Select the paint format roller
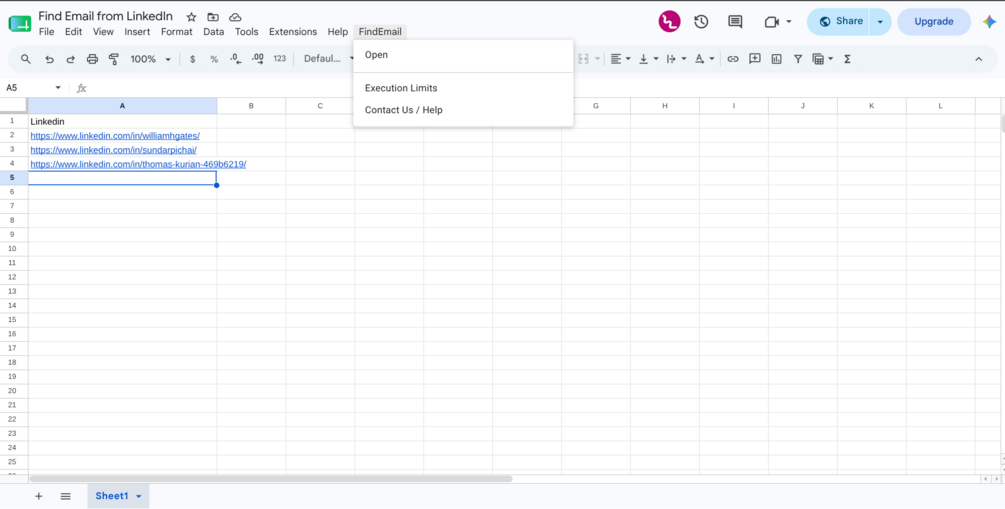The height and width of the screenshot is (509, 1005). point(114,59)
